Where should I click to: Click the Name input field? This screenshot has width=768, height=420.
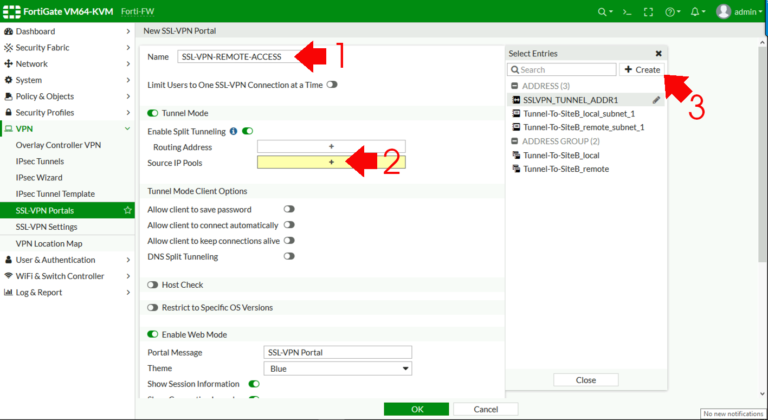coord(240,56)
